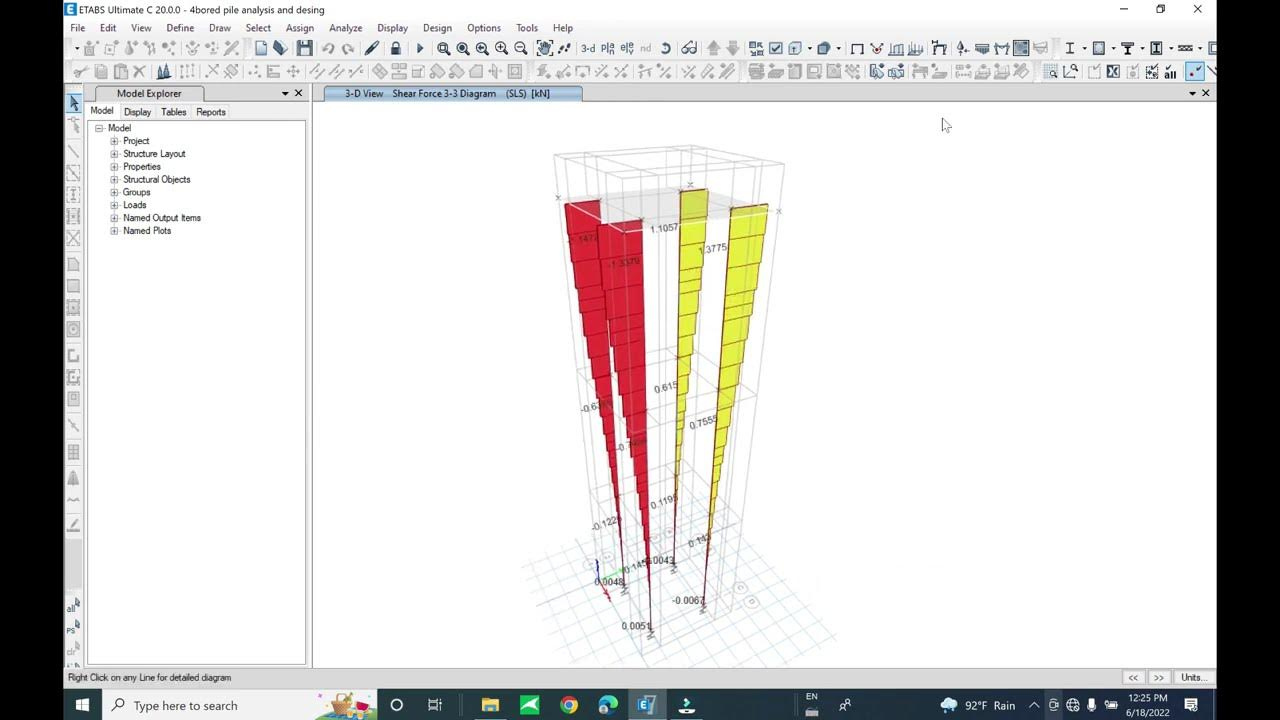This screenshot has height=720, width=1280.
Task: Open the Display menu
Action: pyautogui.click(x=392, y=28)
